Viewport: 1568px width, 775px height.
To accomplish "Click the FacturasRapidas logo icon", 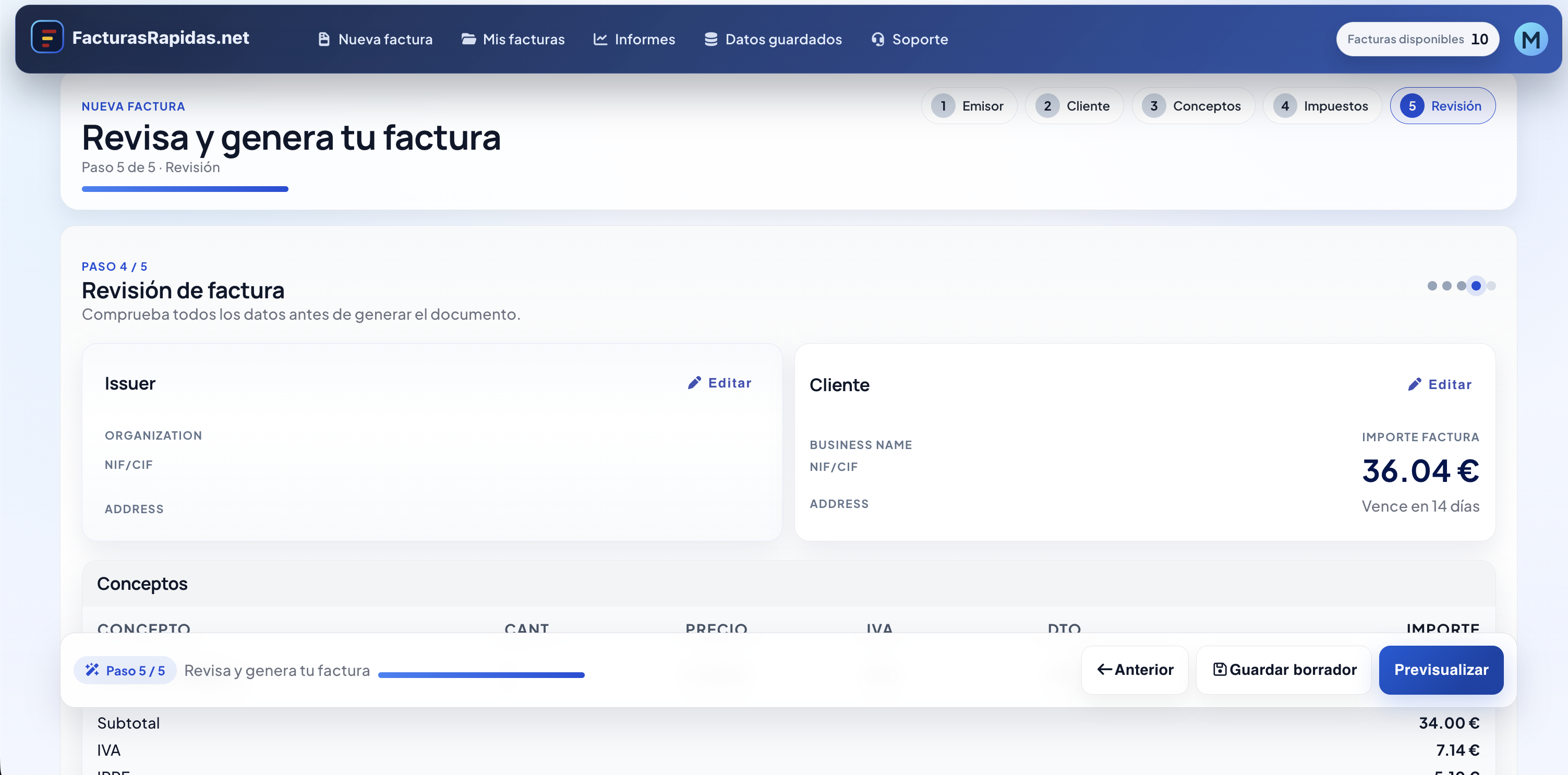I will coord(47,37).
